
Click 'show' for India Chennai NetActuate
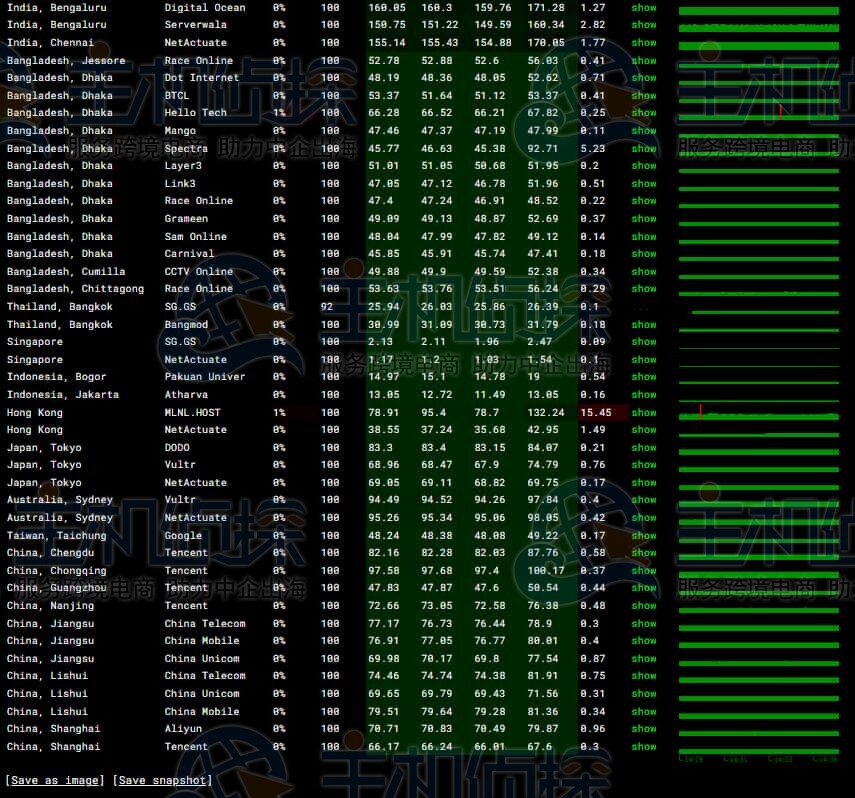click(644, 43)
